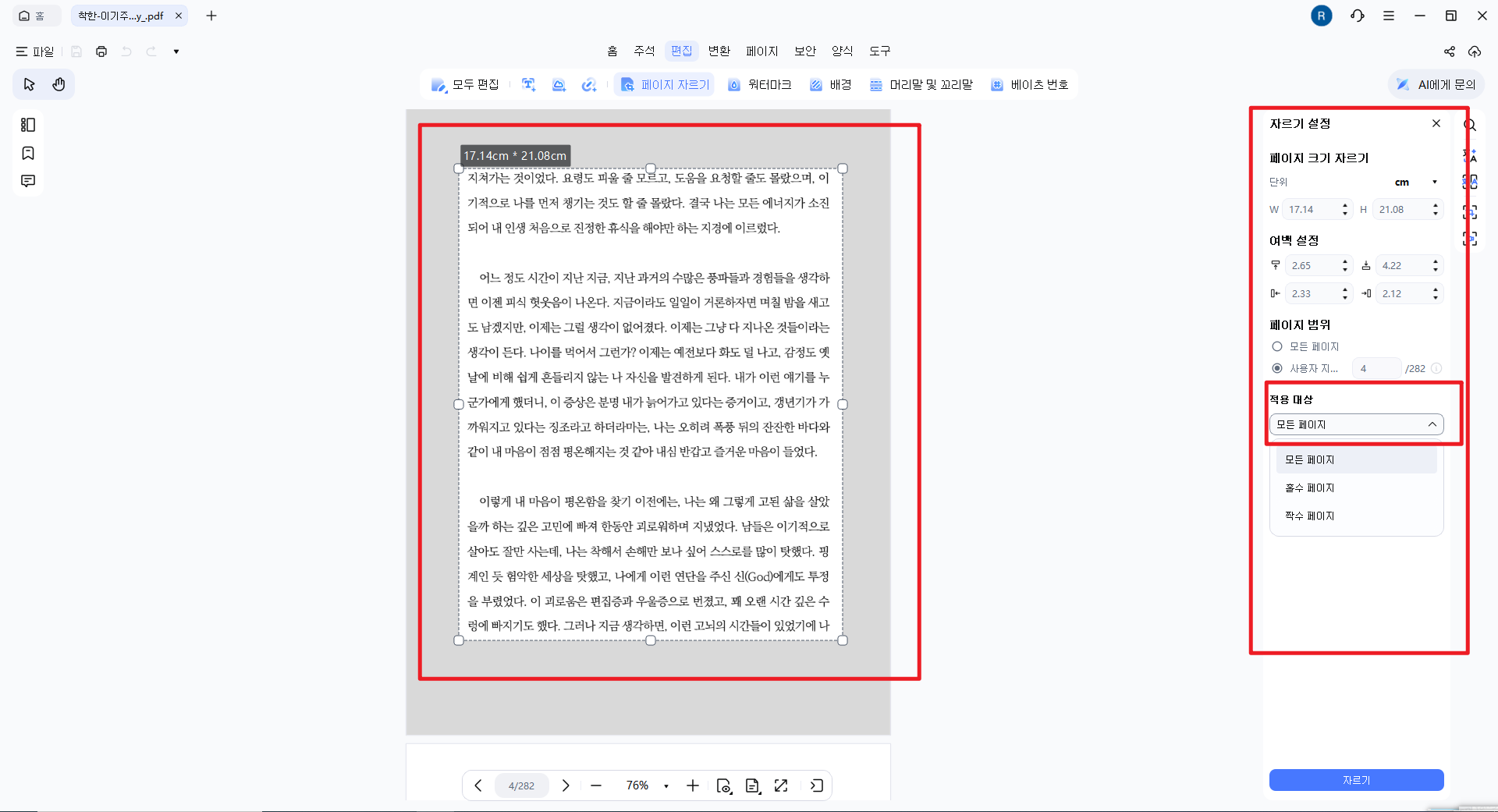1498x812 pixels.
Task: Zoom in with plus button
Action: [692, 785]
